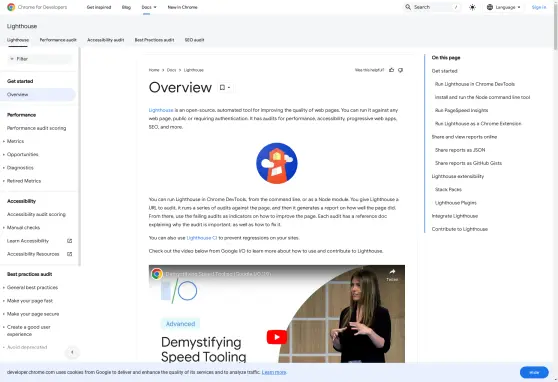Viewport: 558px width, 382px height.
Task: Jump to Lighthouse Plugins
Action: [456, 203]
